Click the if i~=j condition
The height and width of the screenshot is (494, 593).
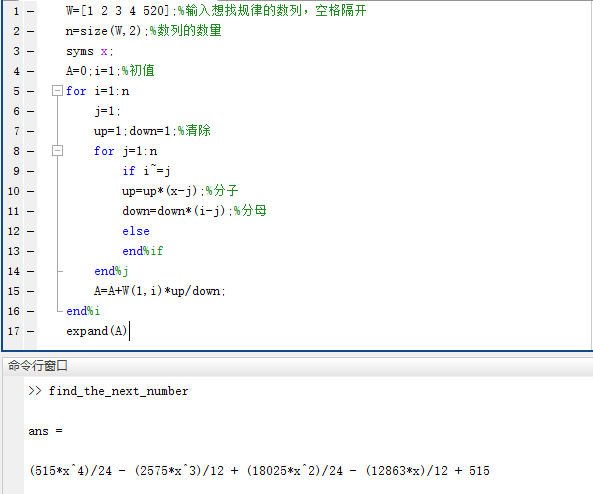[x=146, y=171]
